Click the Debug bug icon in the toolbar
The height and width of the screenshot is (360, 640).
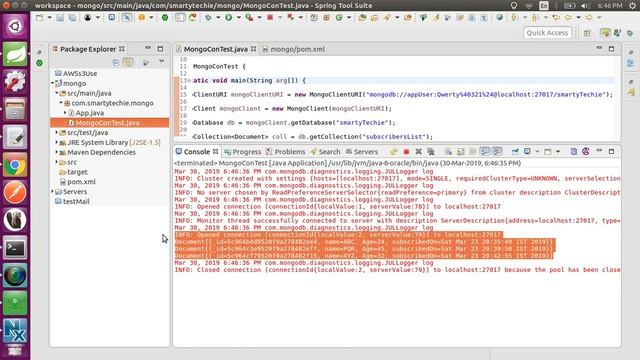point(208,18)
